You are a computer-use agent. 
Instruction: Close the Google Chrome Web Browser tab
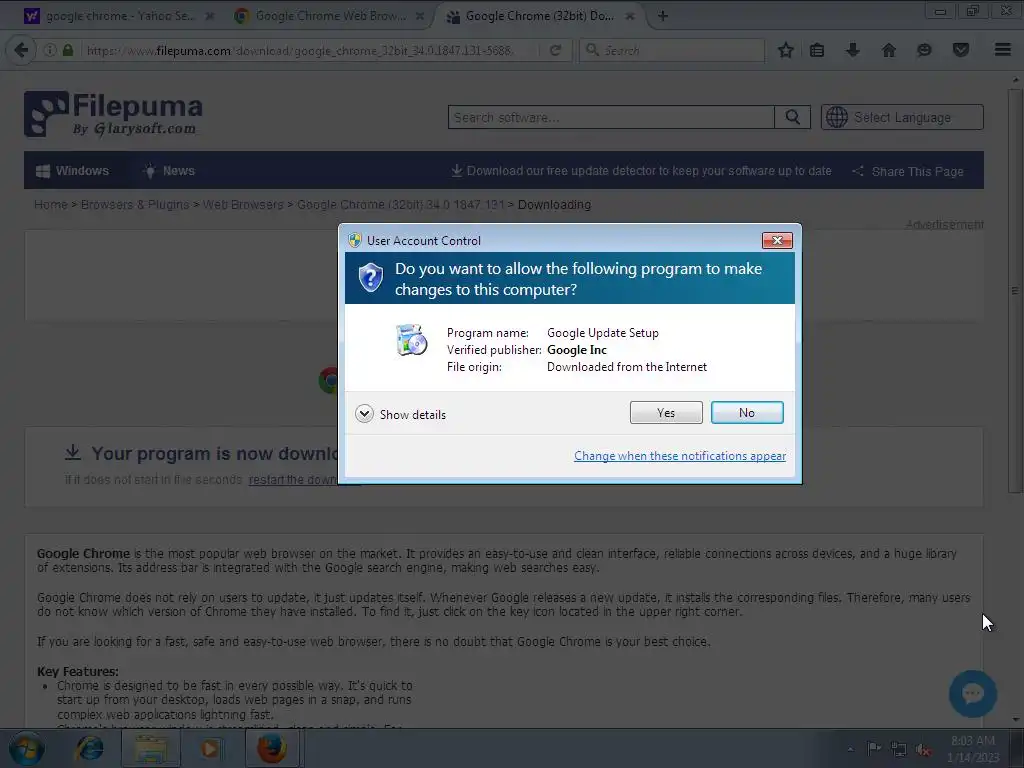pyautogui.click(x=420, y=16)
